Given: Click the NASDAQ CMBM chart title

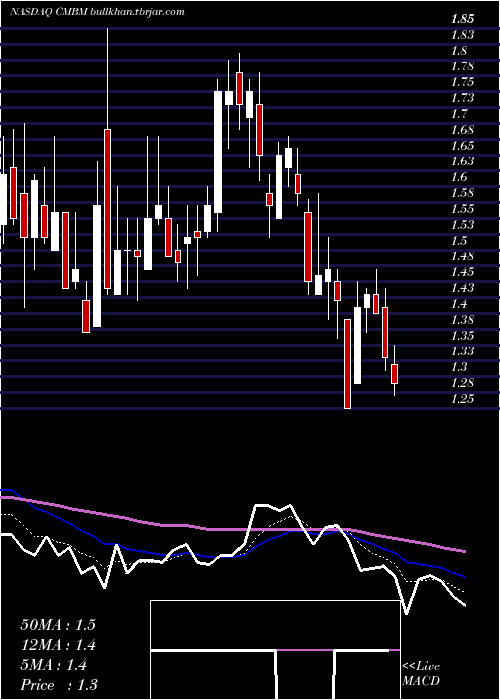Looking at the screenshot, I should point(97,12).
